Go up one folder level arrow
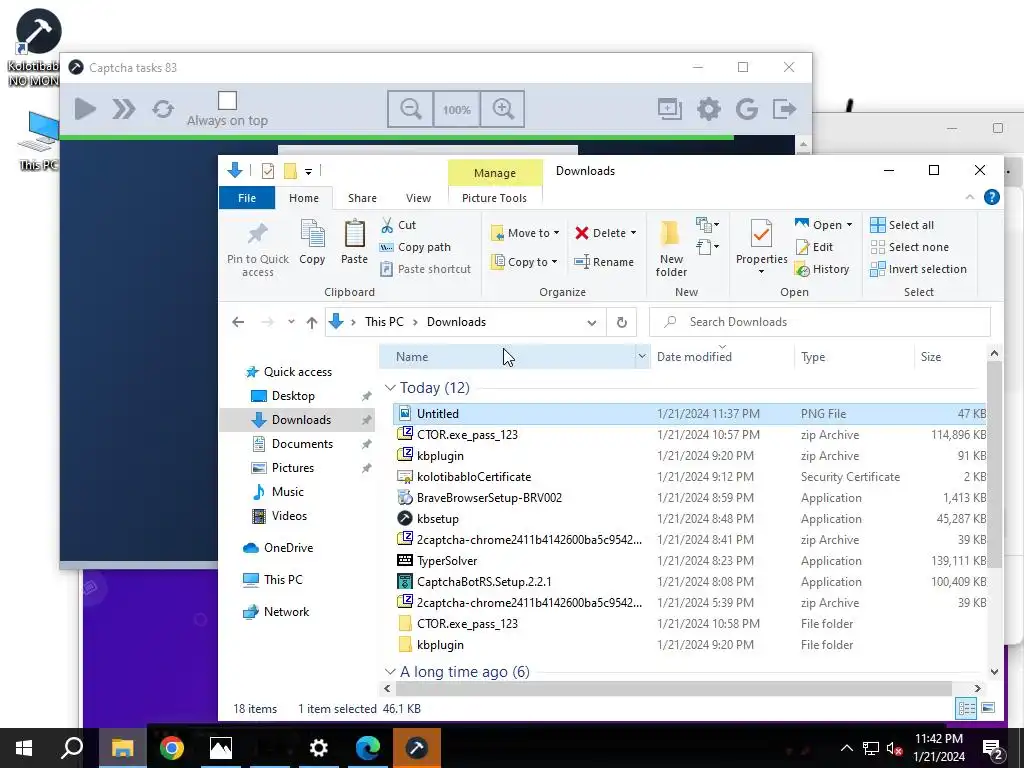The width and height of the screenshot is (1024, 768). point(312,322)
